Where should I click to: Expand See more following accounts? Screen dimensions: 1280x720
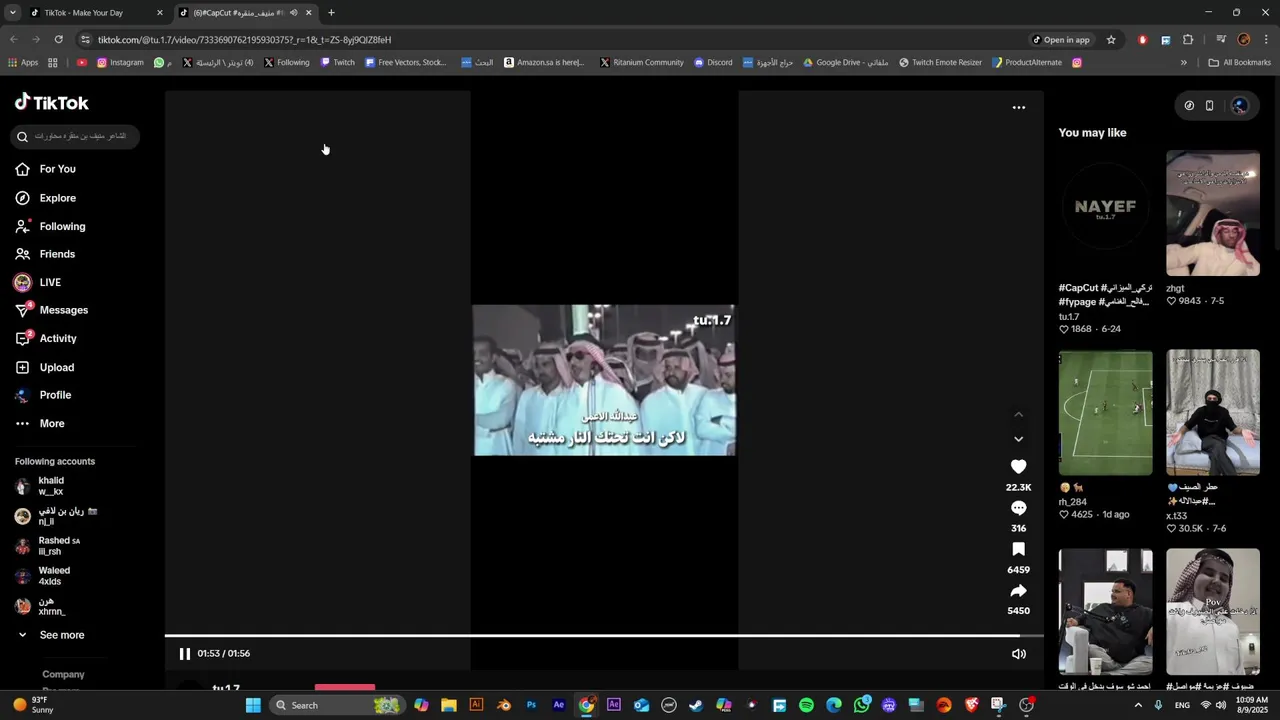click(50, 635)
